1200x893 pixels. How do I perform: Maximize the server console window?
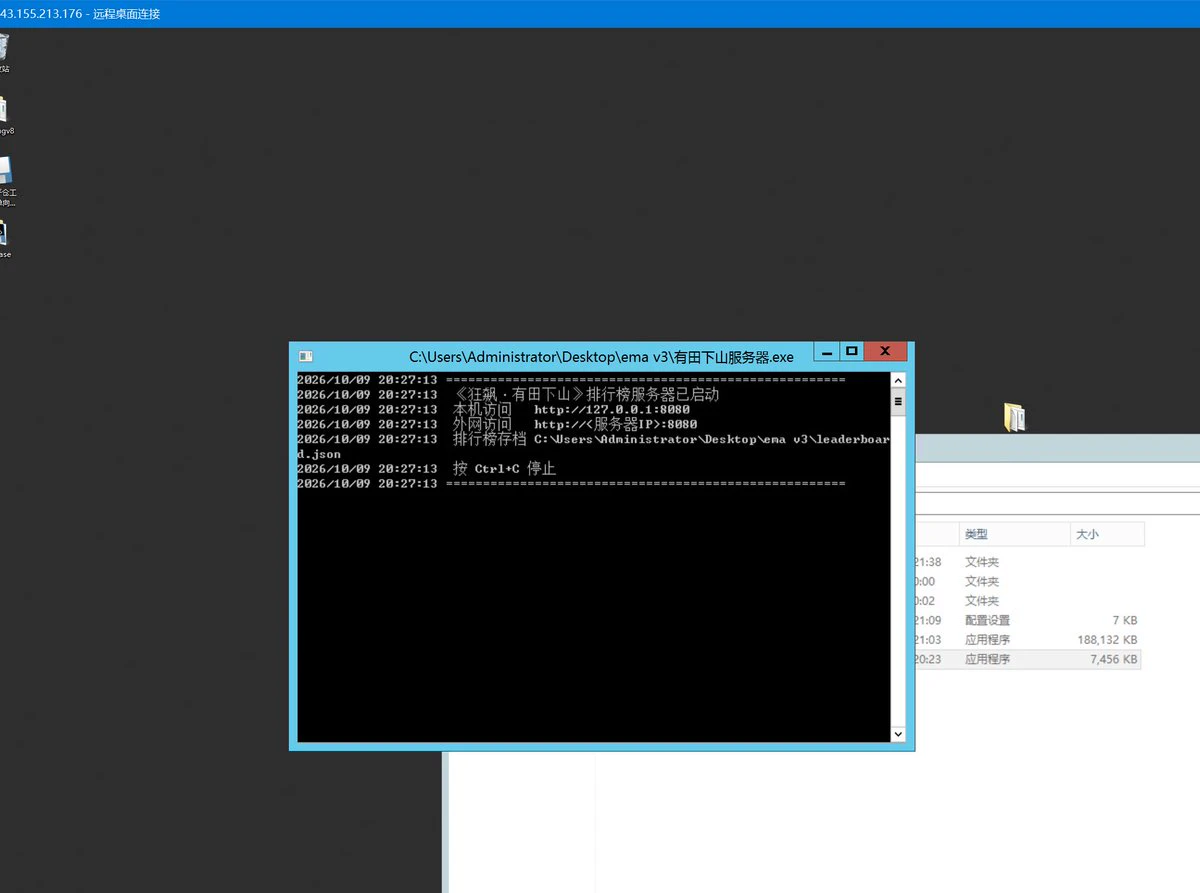(x=851, y=352)
